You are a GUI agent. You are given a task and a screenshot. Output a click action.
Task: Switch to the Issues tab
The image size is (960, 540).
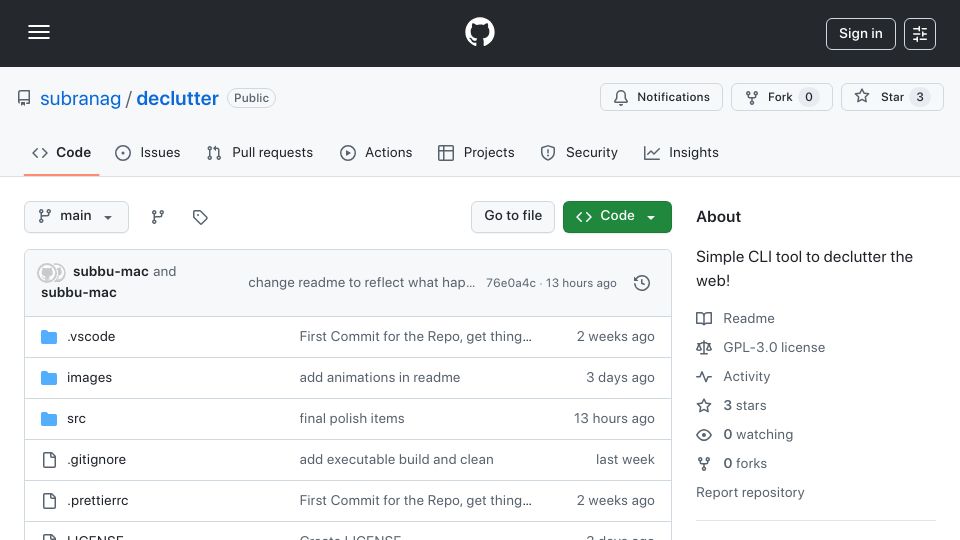(148, 152)
